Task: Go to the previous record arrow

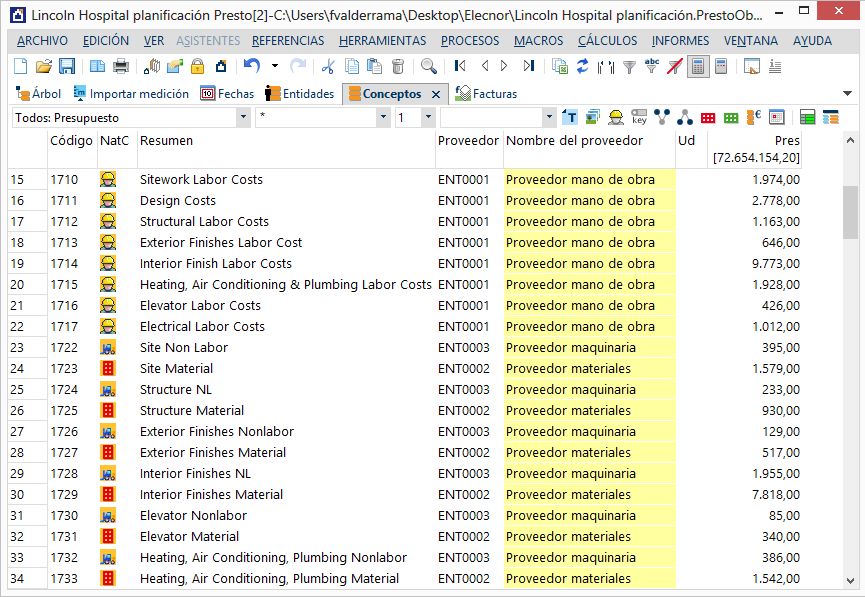Action: point(485,66)
